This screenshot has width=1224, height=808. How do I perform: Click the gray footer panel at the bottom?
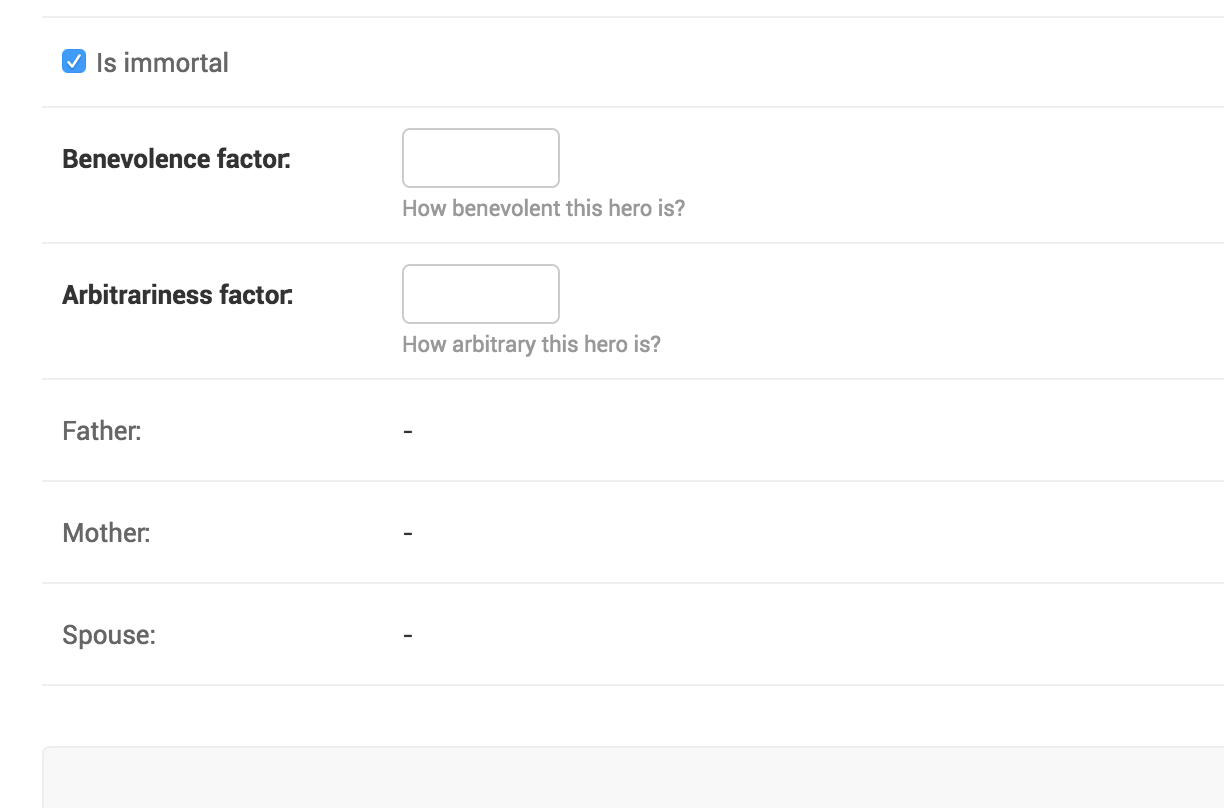[633, 777]
